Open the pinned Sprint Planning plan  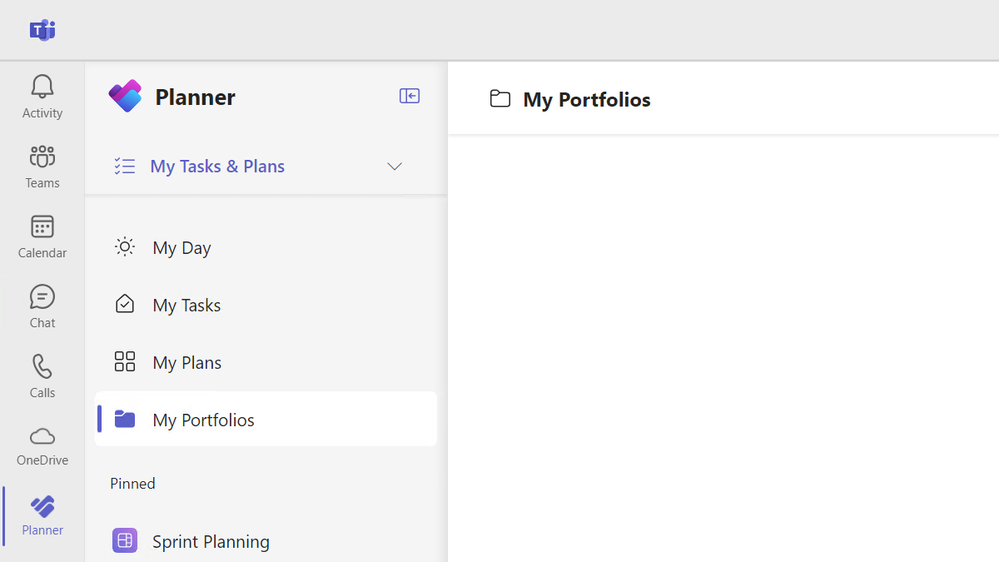[211, 541]
